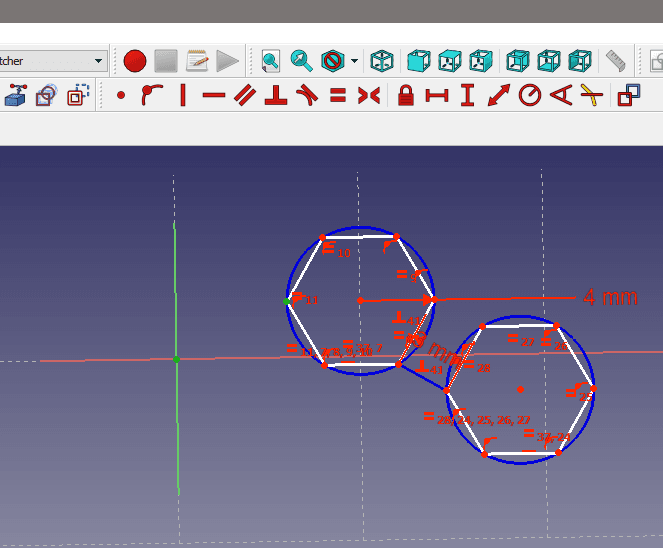Switch to the rear view cube
Screen dimensions: 663x548
coord(518,61)
